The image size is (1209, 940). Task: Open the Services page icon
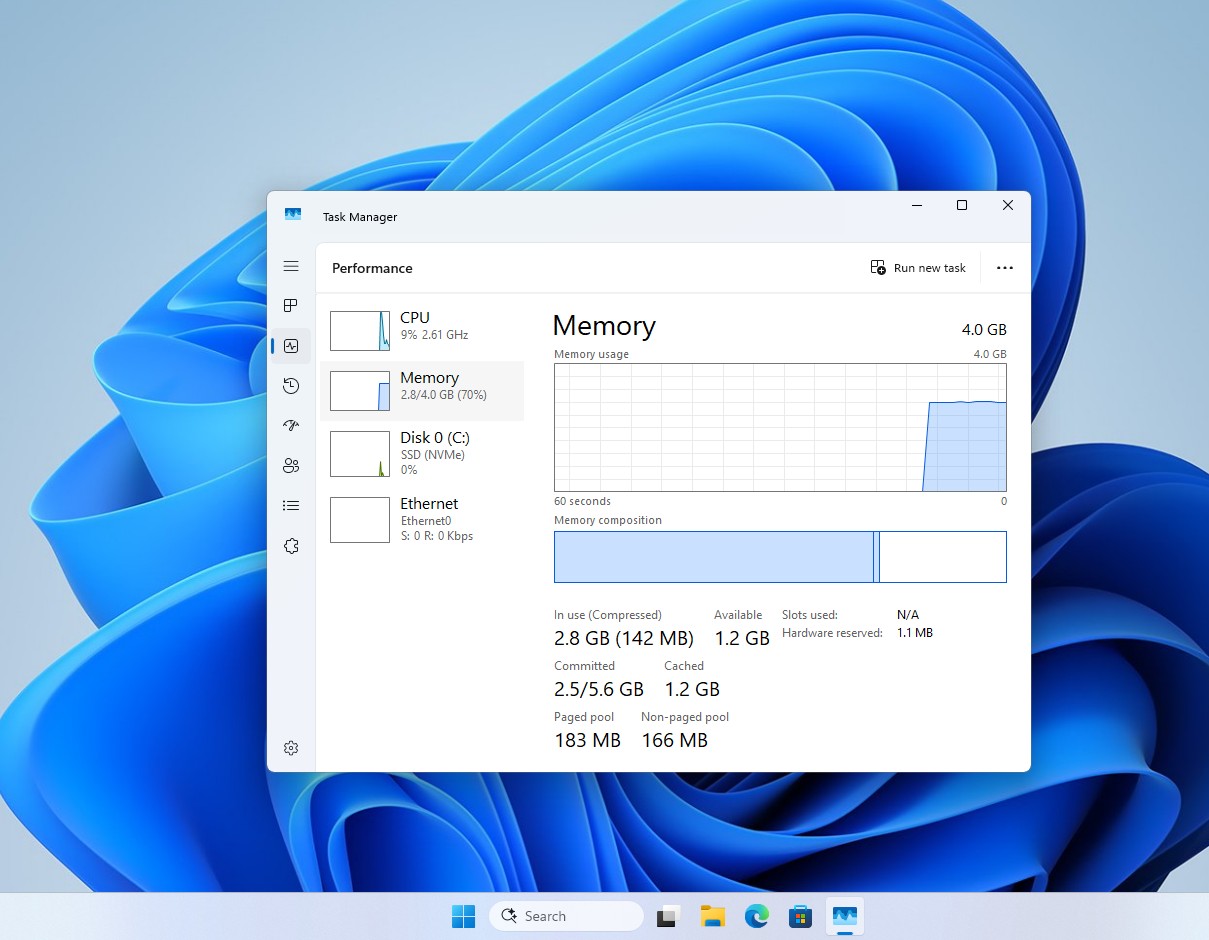click(291, 546)
